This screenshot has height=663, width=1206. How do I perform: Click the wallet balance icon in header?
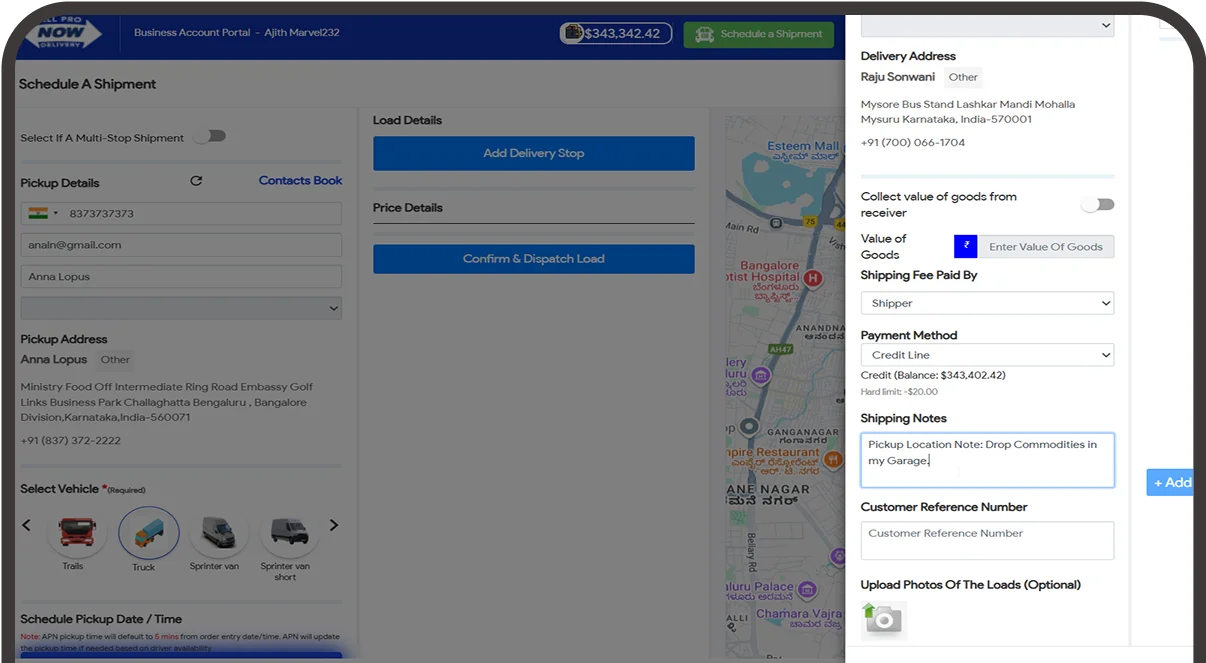click(573, 33)
